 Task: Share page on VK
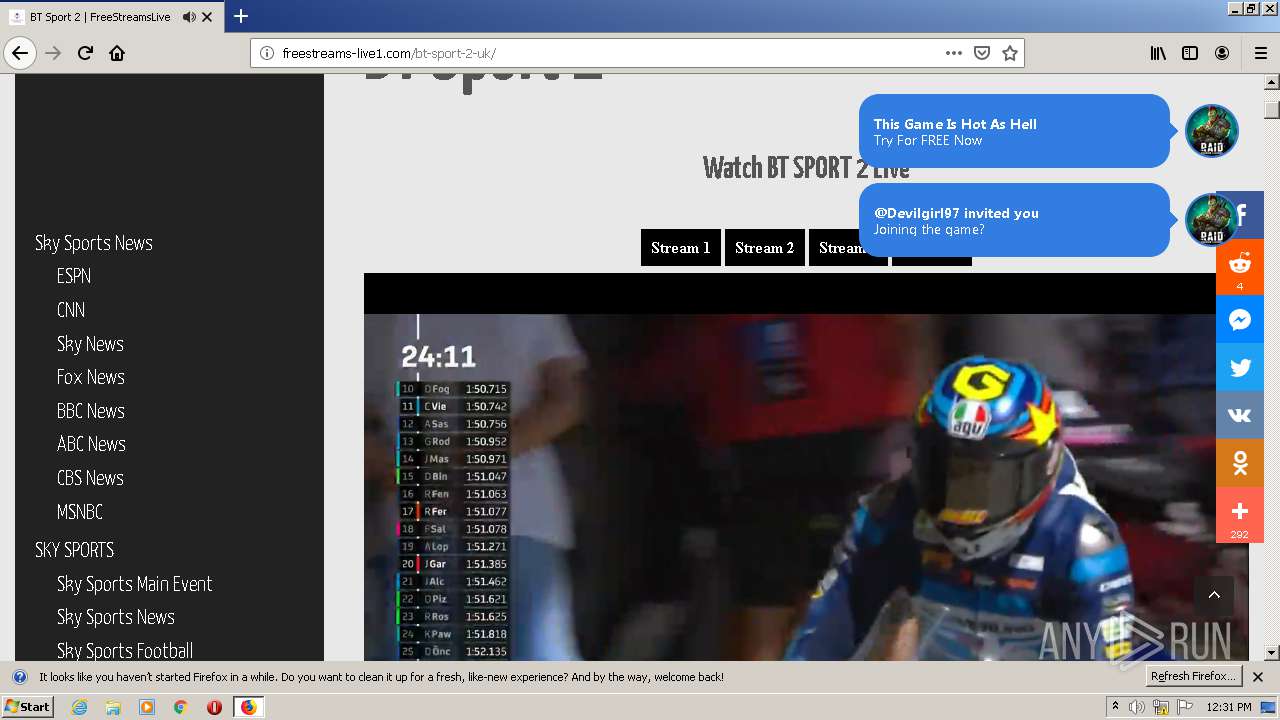[x=1240, y=416]
